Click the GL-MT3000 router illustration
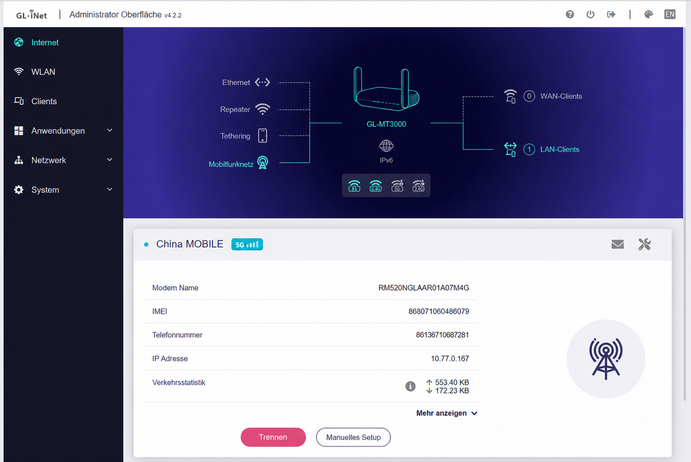The image size is (691, 462). coord(386,89)
